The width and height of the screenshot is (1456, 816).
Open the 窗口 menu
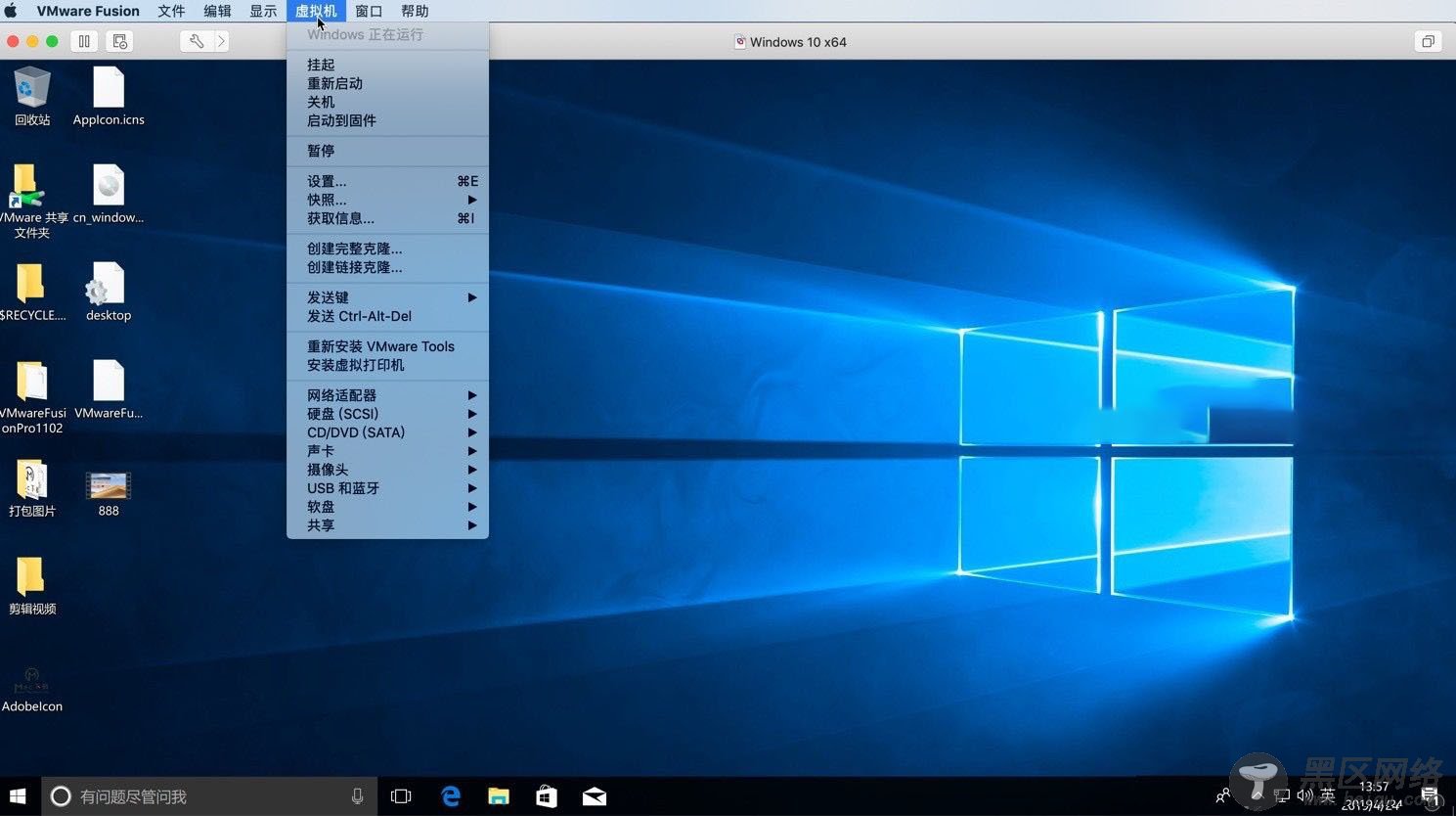tap(369, 11)
